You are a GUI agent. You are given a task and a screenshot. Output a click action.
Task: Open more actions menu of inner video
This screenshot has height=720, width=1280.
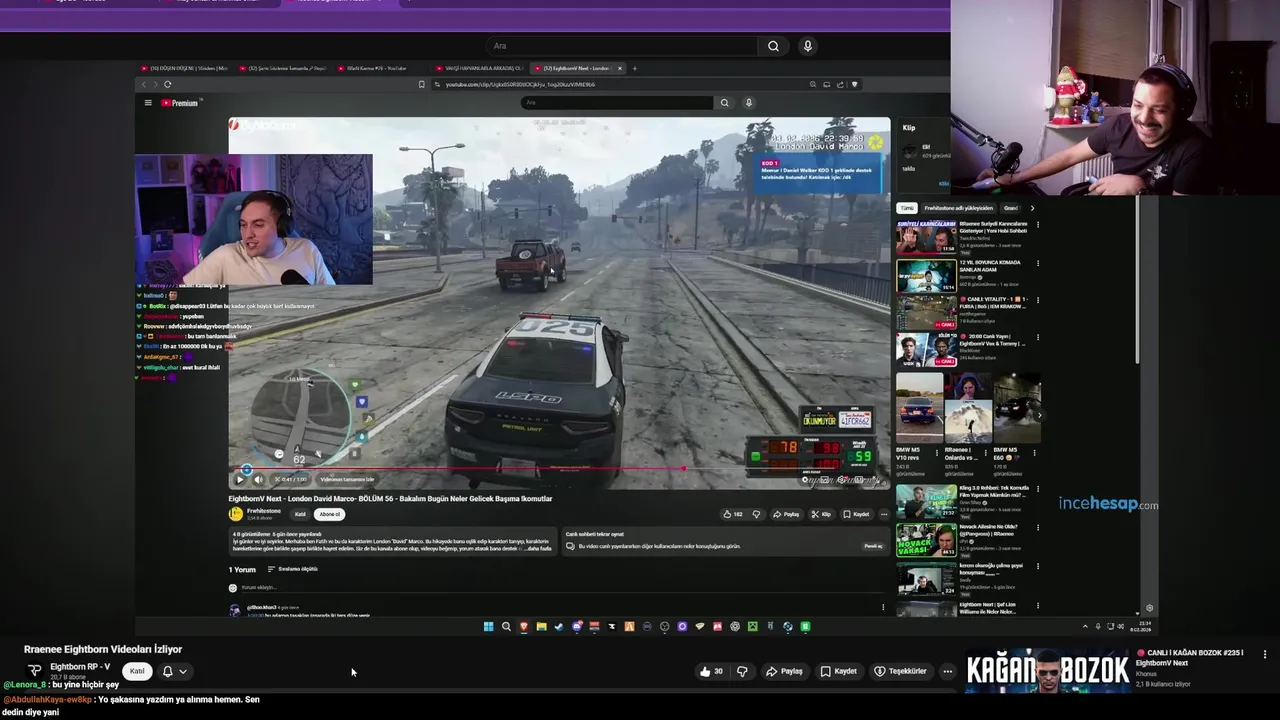883,514
